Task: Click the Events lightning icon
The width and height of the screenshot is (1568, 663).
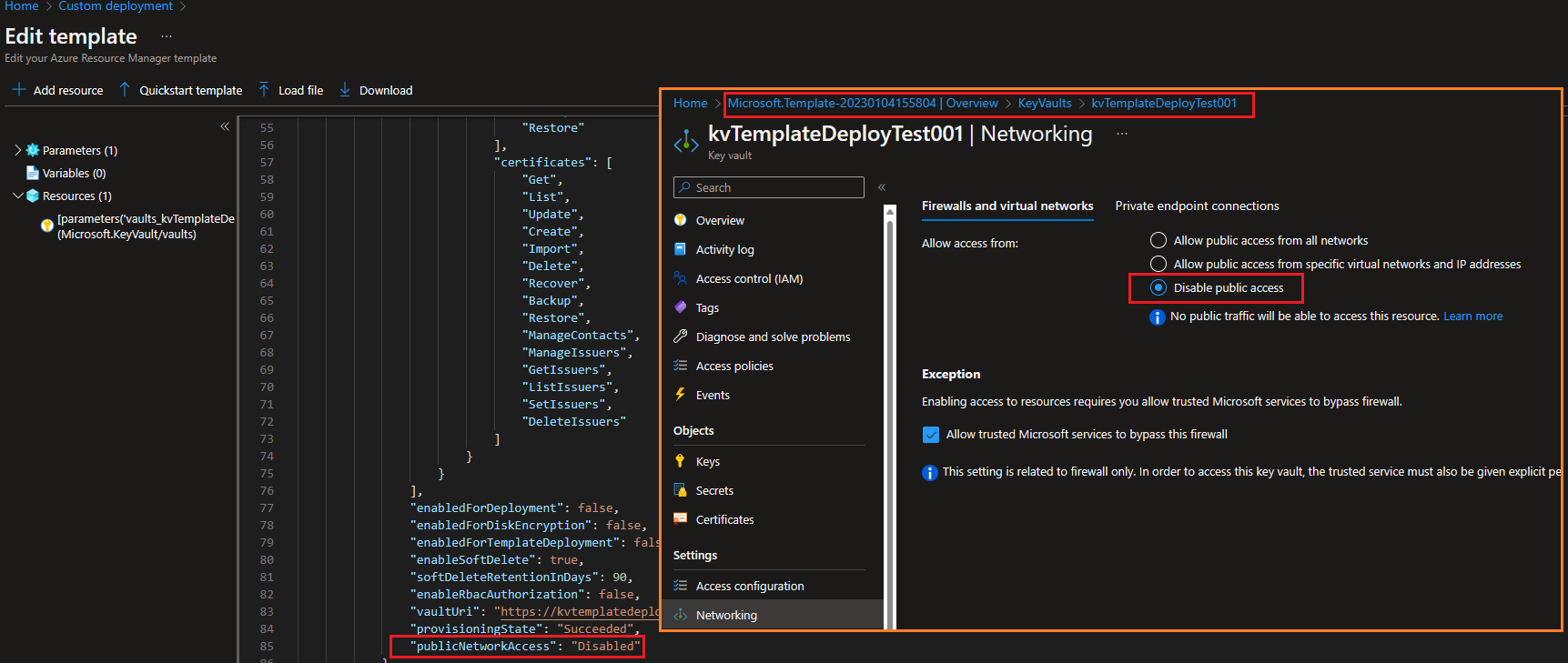Action: click(680, 395)
